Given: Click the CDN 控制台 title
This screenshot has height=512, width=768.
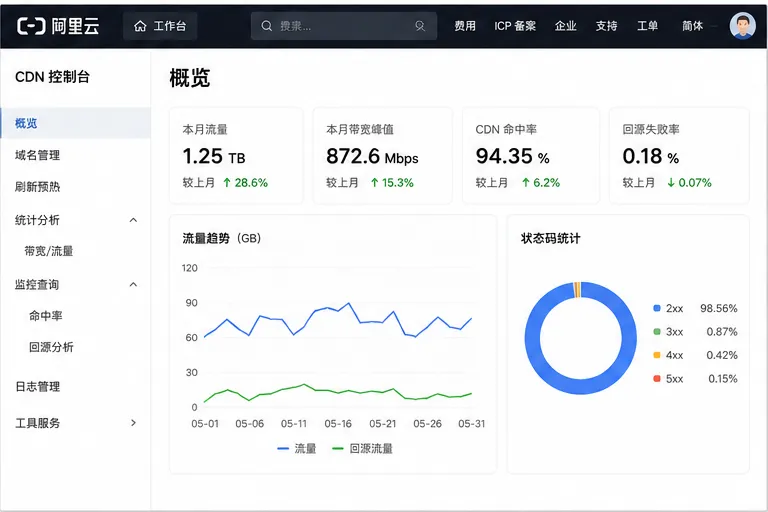Looking at the screenshot, I should [x=52, y=77].
